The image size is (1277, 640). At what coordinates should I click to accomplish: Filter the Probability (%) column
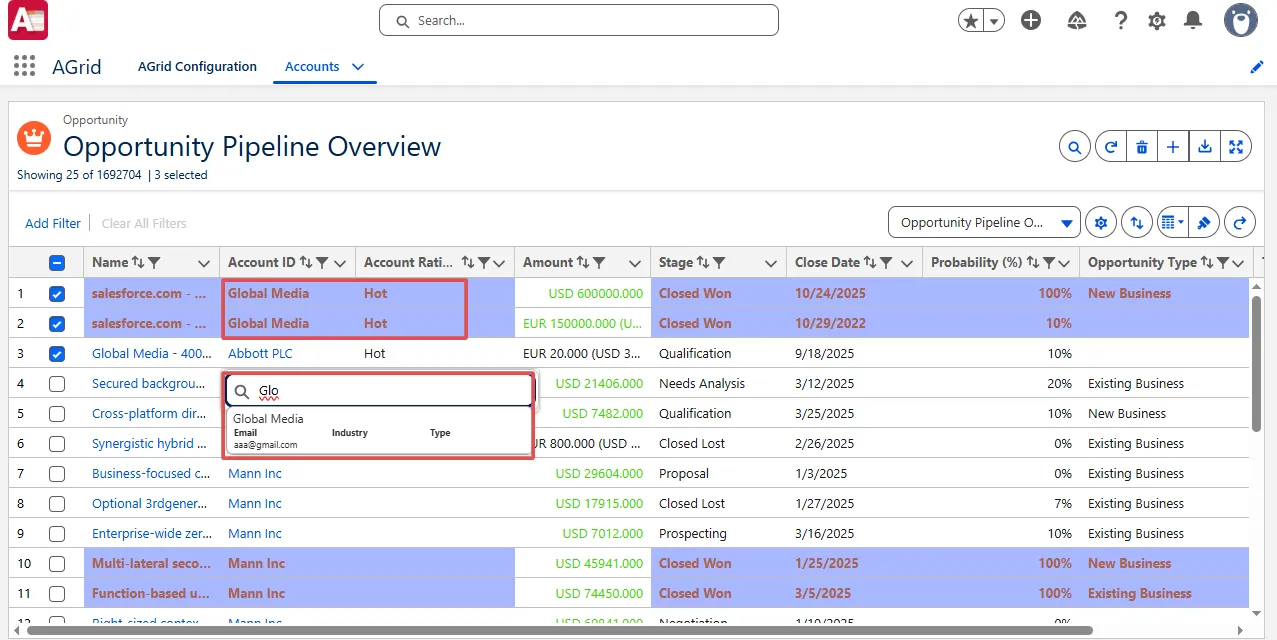(1049, 263)
